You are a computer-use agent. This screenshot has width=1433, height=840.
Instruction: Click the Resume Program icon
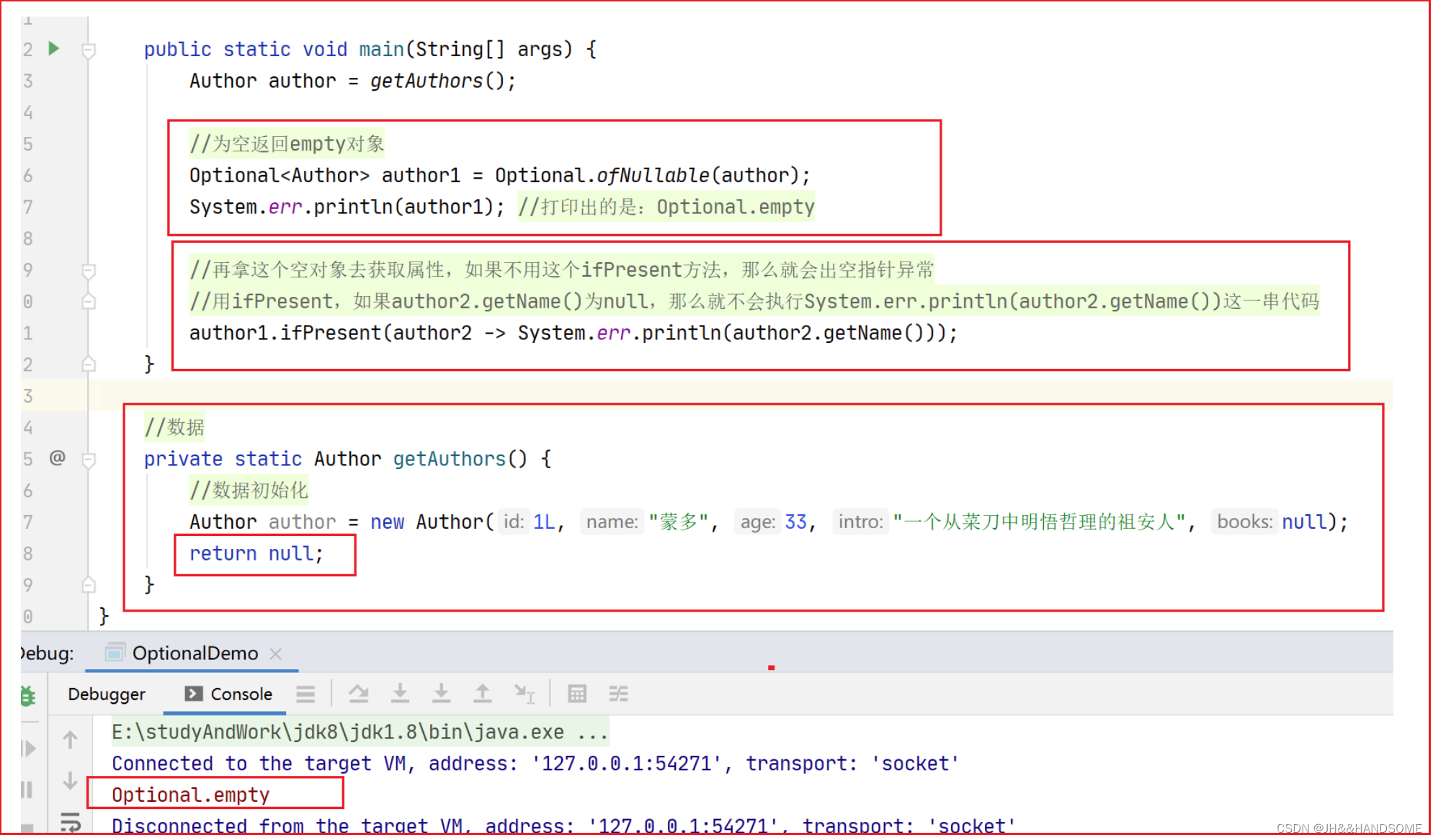coord(28,749)
